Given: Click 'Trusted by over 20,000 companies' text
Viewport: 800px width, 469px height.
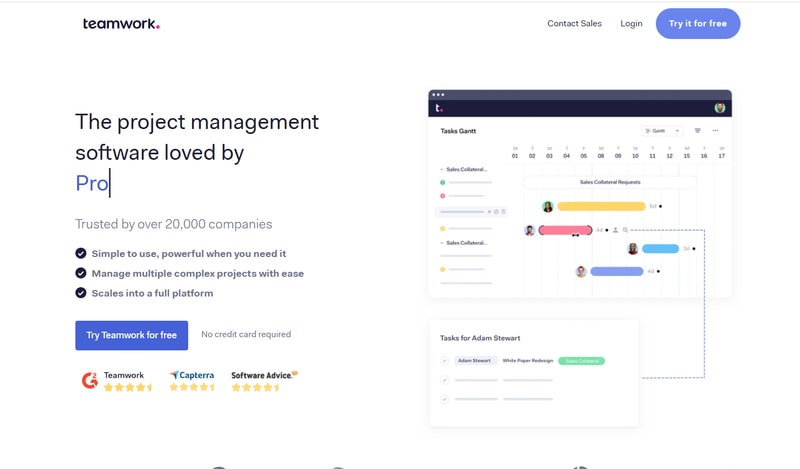Looking at the screenshot, I should [173, 224].
